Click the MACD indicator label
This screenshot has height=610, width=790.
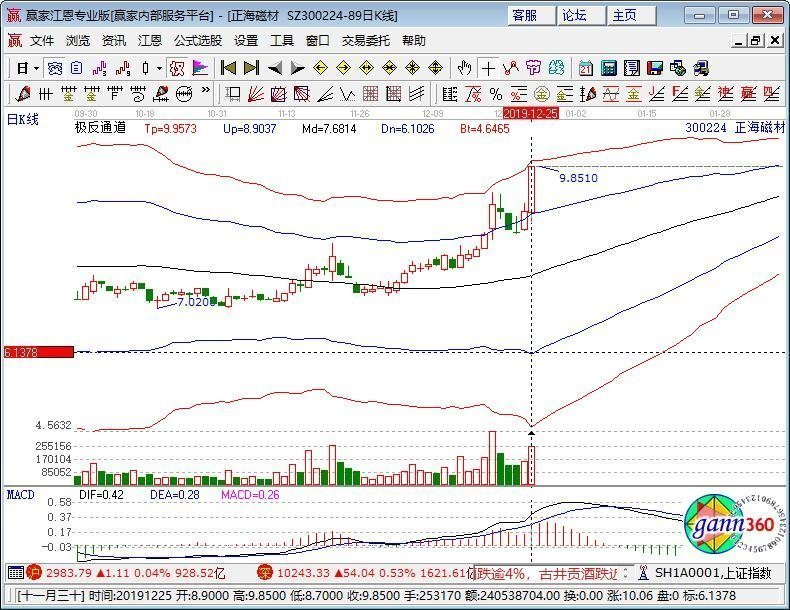[x=20, y=495]
